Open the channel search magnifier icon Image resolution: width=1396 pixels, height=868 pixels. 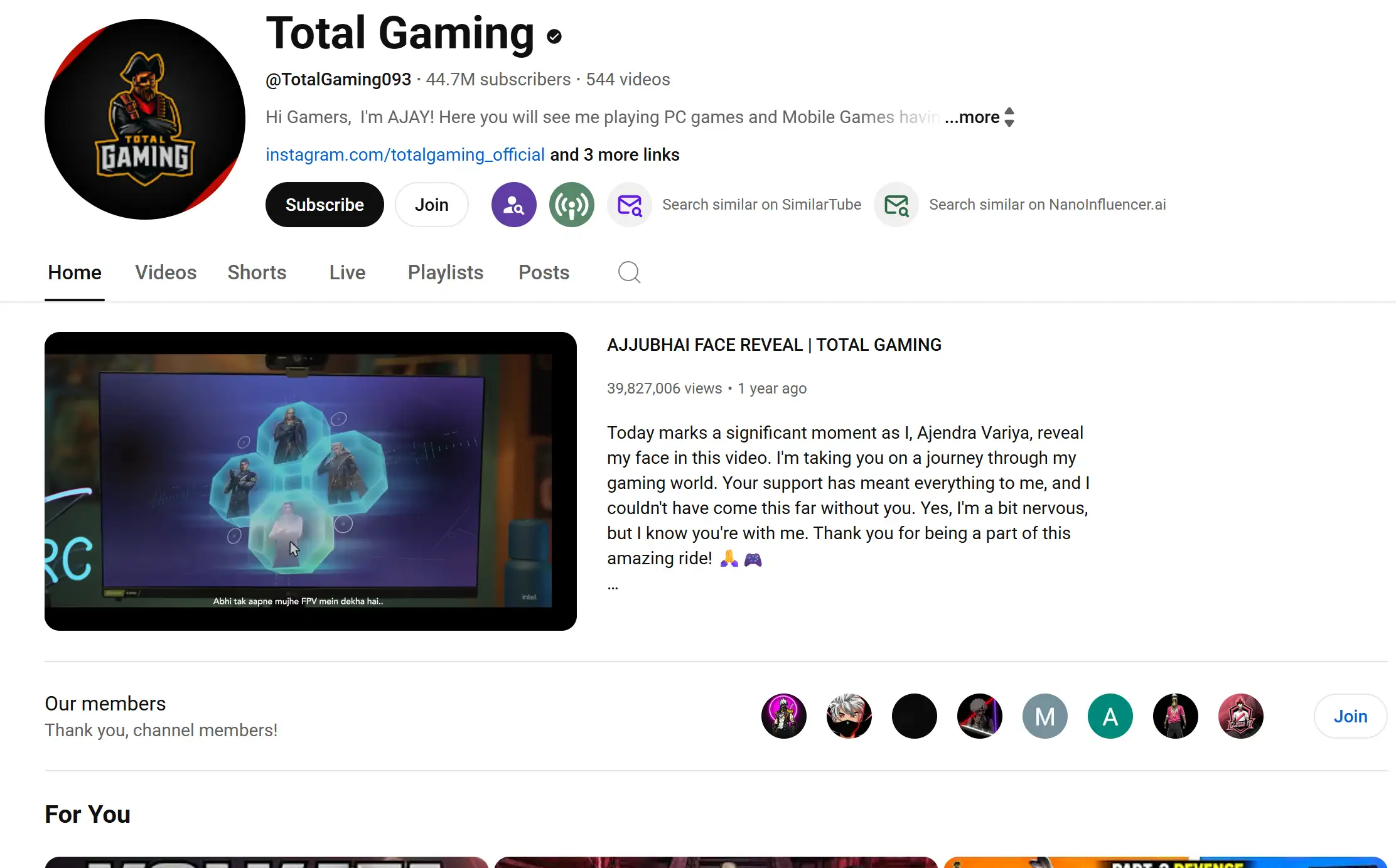click(x=629, y=272)
